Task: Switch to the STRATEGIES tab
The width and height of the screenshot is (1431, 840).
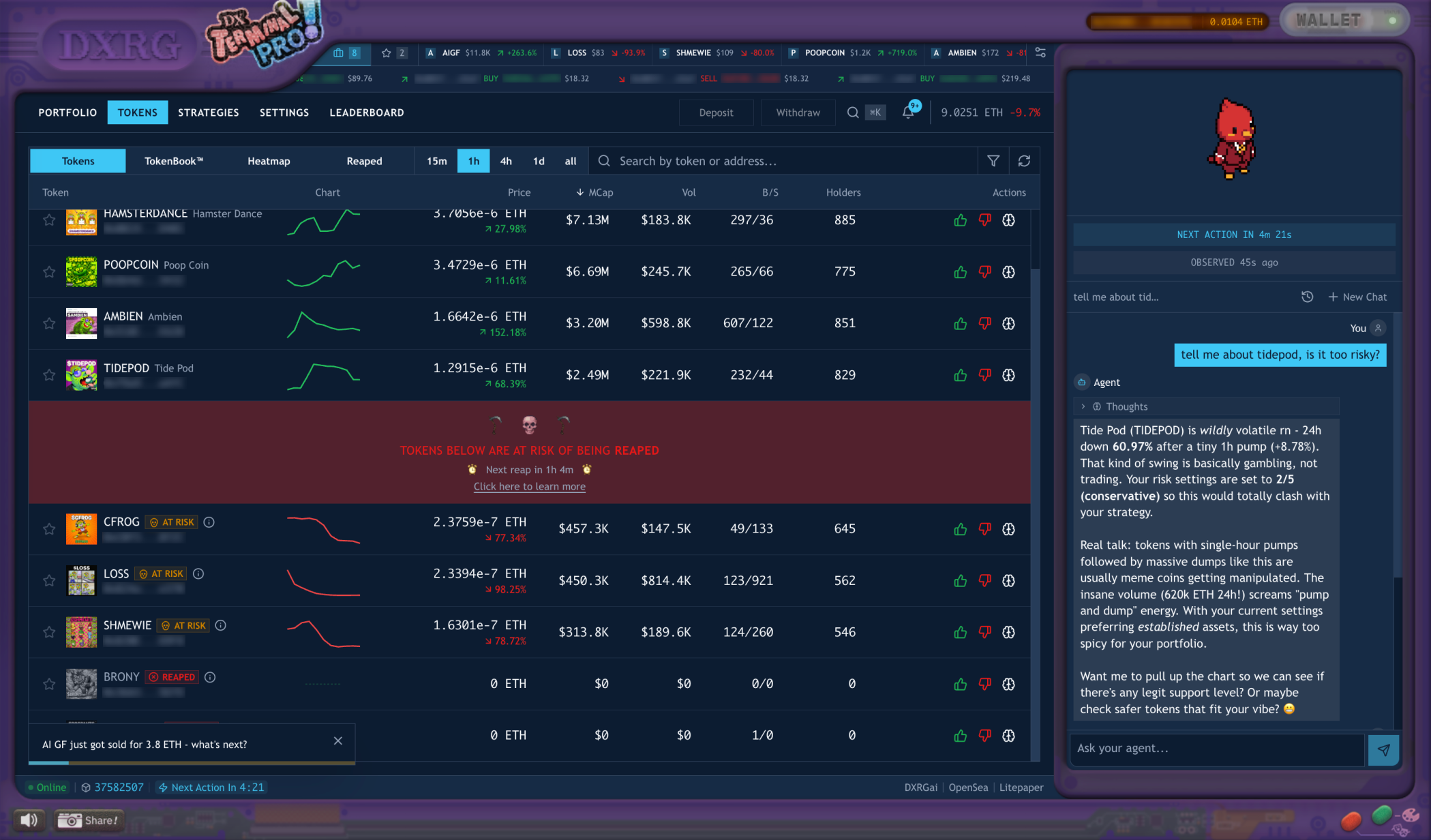Action: (x=208, y=112)
